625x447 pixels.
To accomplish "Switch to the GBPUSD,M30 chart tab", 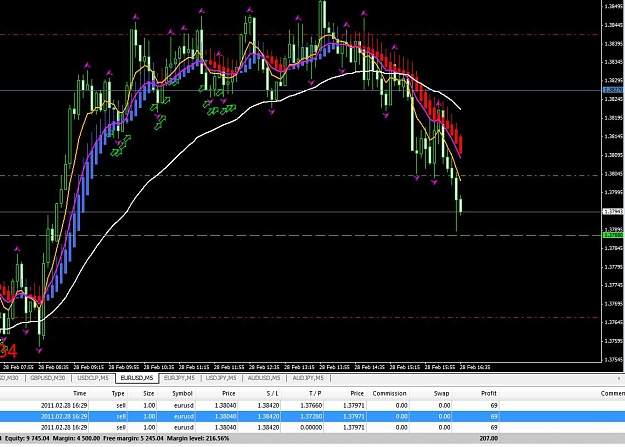I will (47, 378).
